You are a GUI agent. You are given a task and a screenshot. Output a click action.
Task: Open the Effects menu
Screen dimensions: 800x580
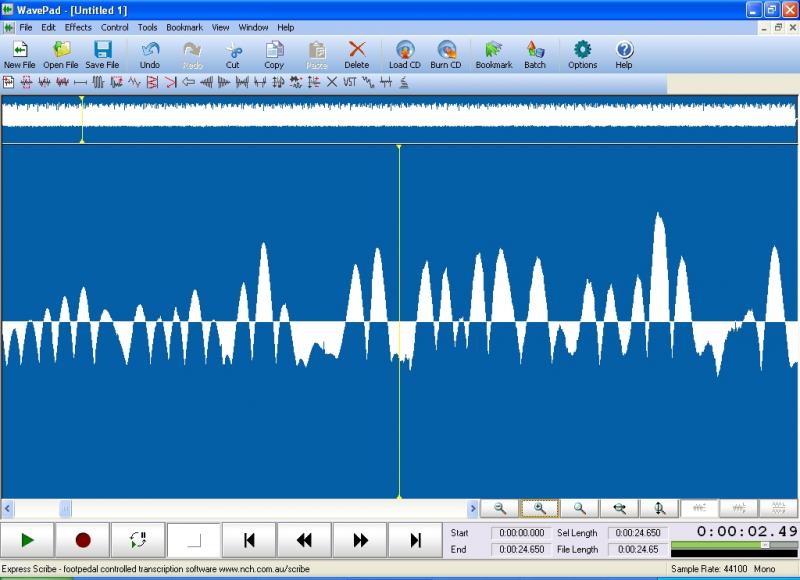(x=78, y=27)
